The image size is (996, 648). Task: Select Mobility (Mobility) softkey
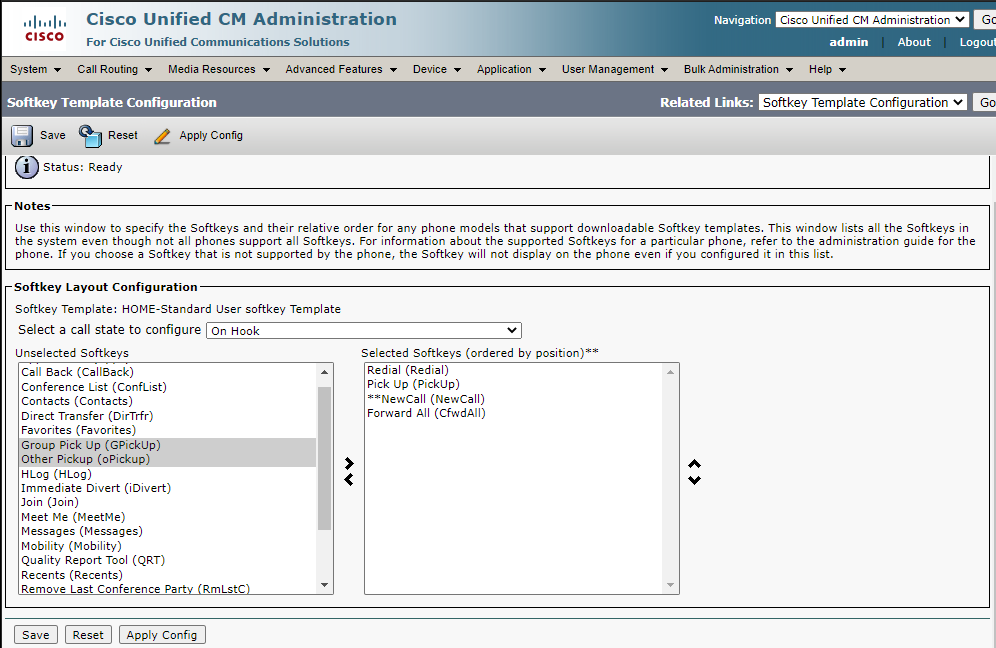(168, 546)
